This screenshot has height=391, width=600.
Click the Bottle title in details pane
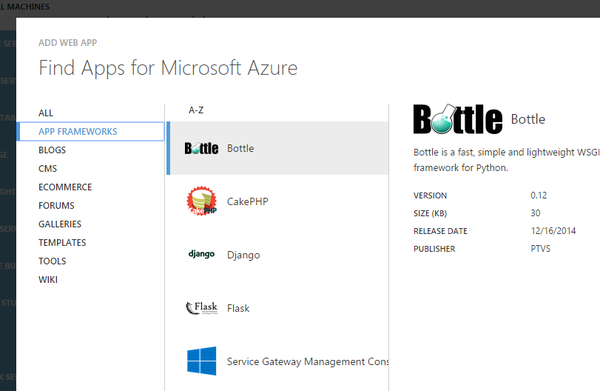(528, 119)
